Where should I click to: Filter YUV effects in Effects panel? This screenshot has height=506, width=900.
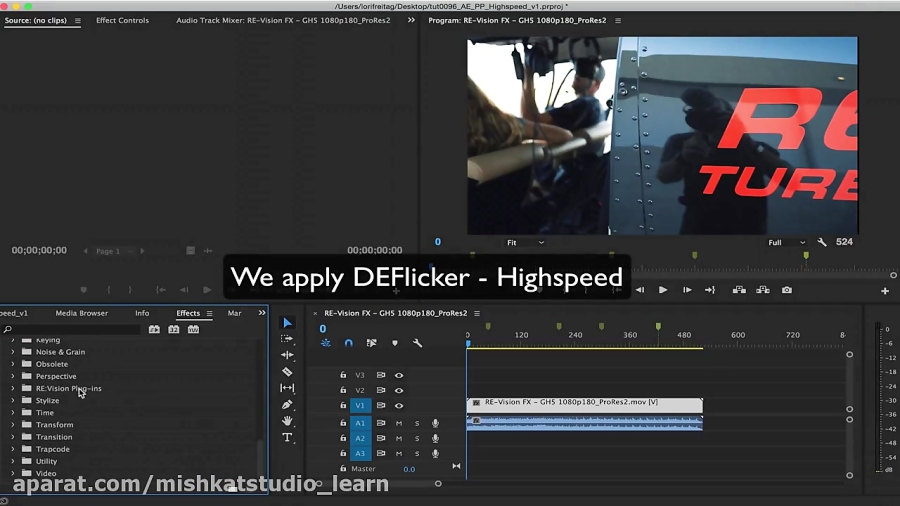tap(193, 329)
